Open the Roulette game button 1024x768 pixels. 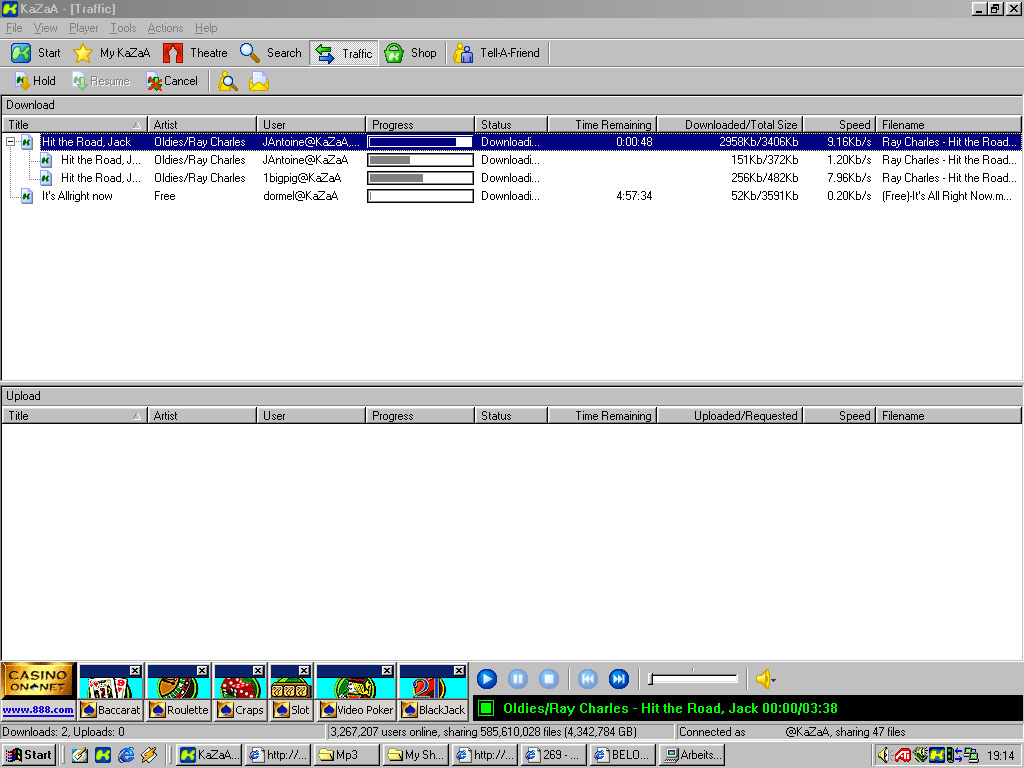pyautogui.click(x=179, y=710)
